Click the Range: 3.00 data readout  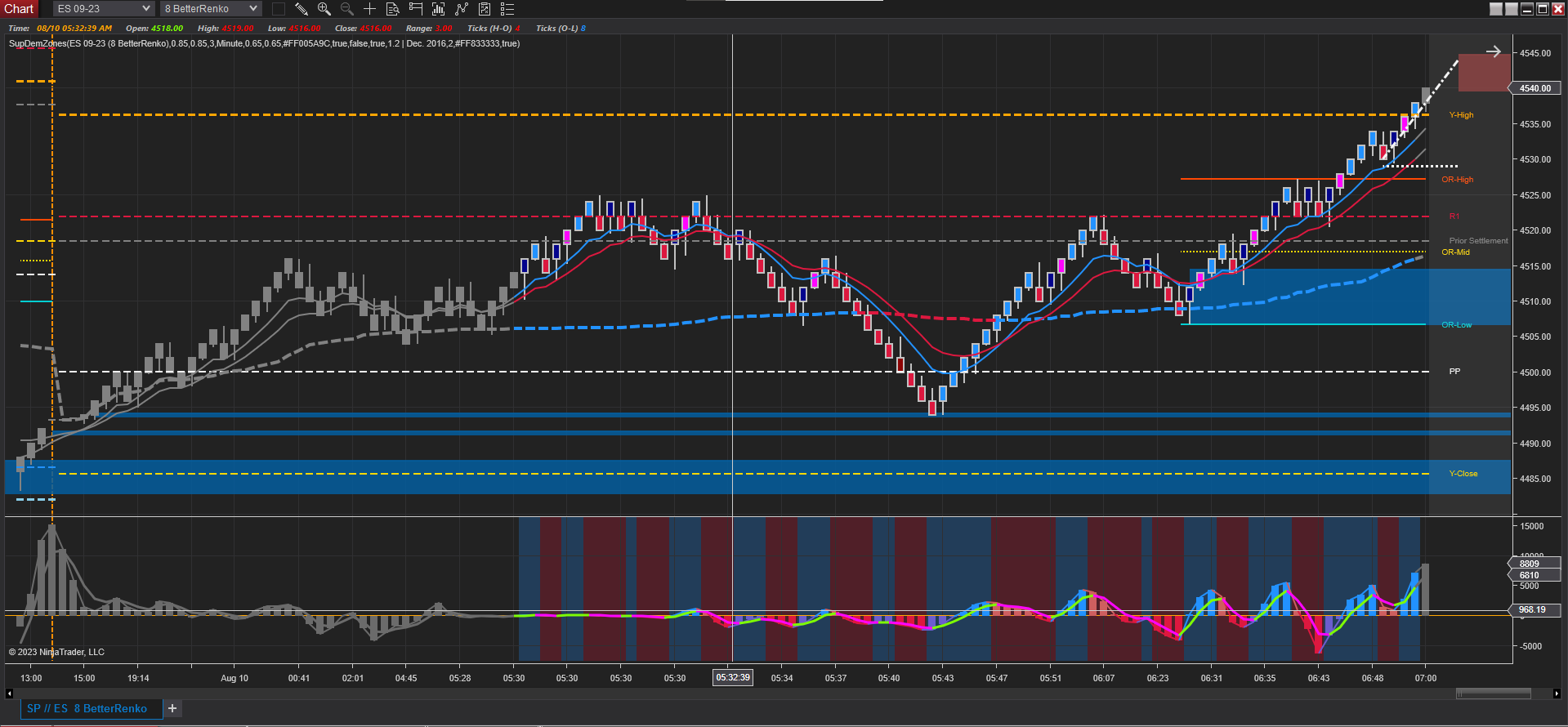(429, 29)
